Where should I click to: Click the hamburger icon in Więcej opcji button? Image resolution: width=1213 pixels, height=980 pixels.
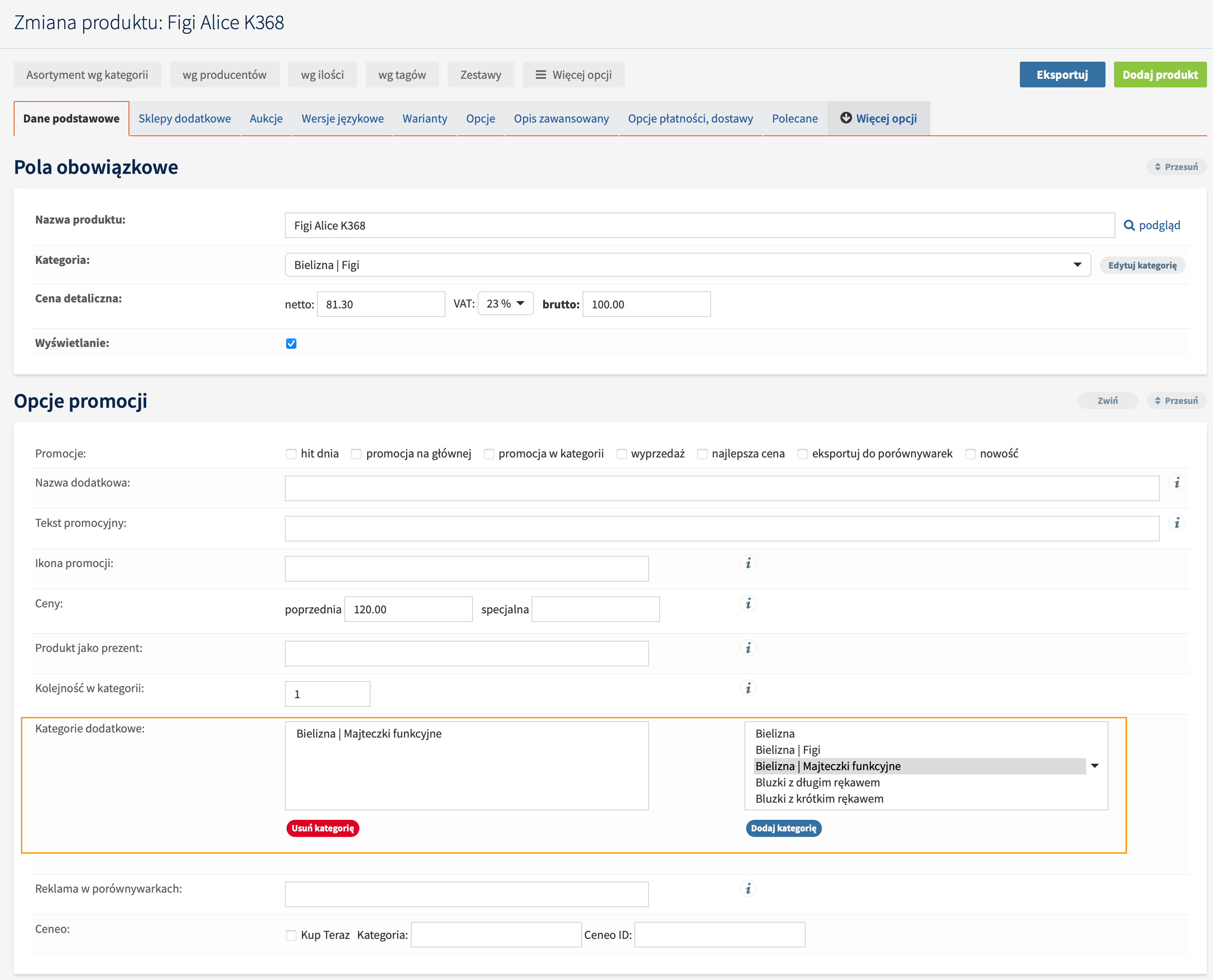540,75
